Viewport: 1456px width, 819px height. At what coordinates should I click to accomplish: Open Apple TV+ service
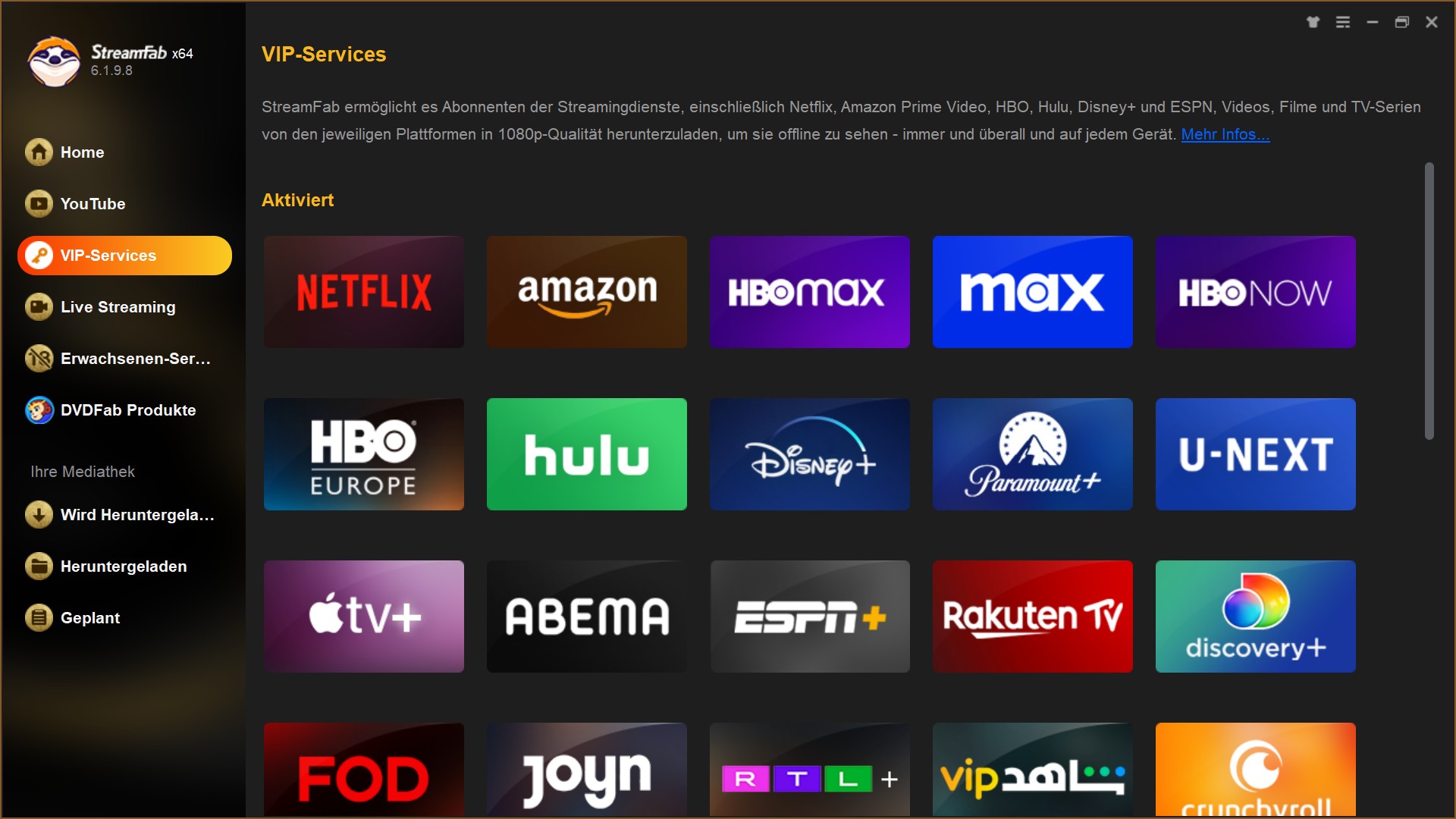point(365,615)
